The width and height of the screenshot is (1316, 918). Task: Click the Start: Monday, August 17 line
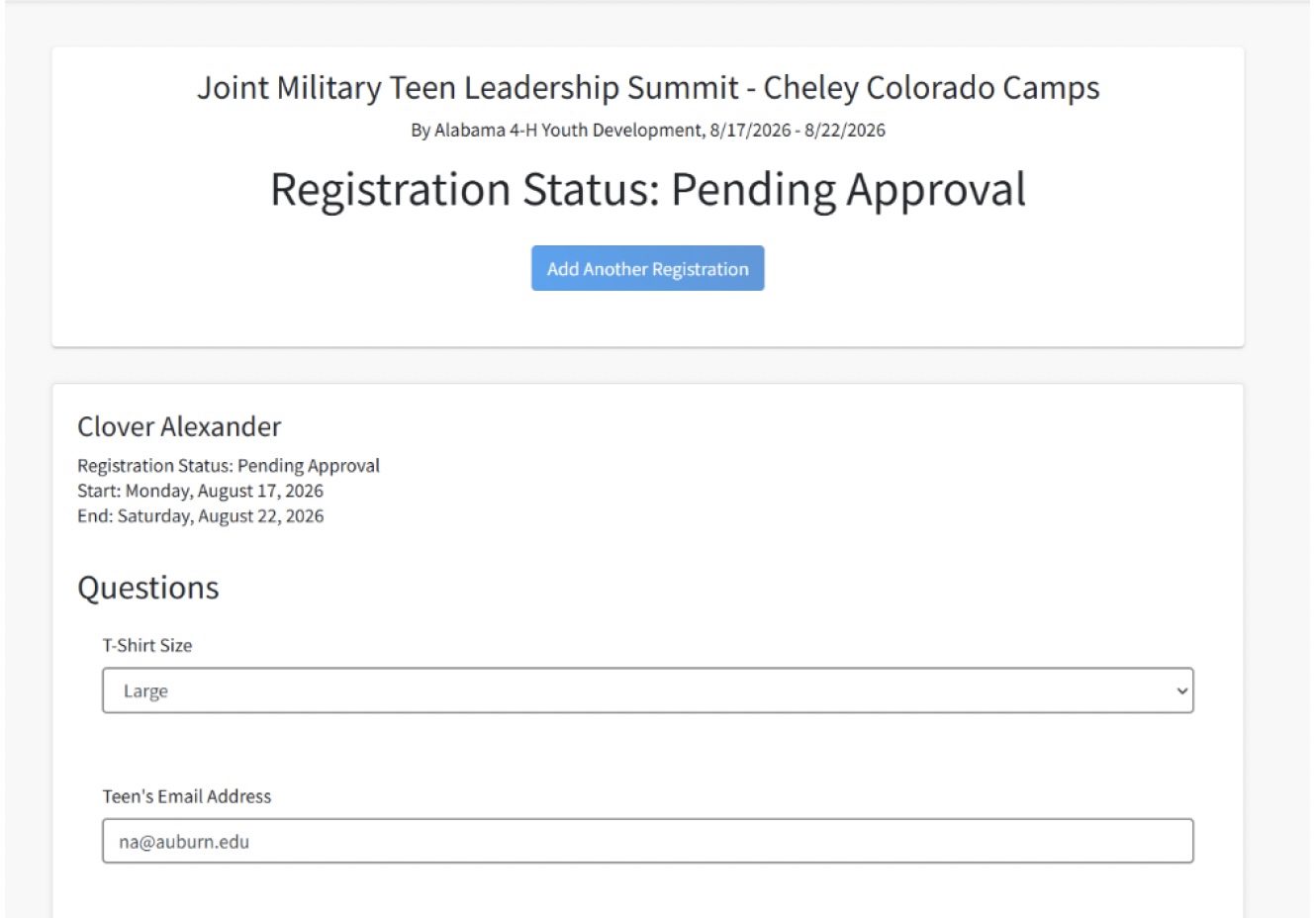coord(200,491)
